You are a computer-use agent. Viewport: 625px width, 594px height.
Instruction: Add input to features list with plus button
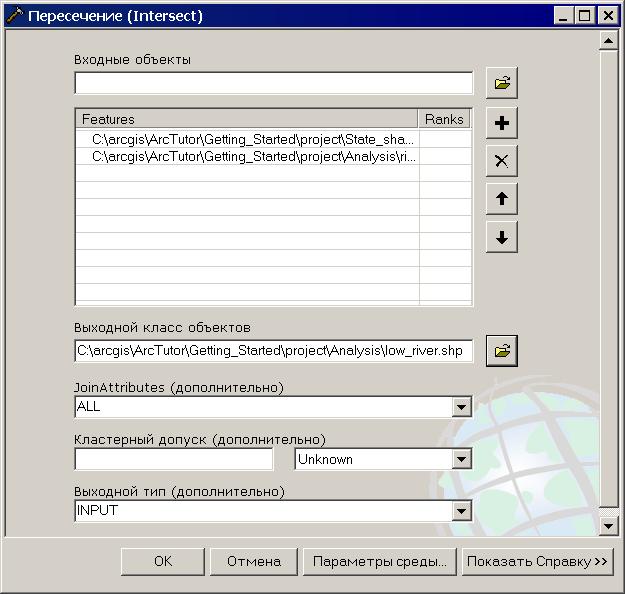tap(502, 123)
